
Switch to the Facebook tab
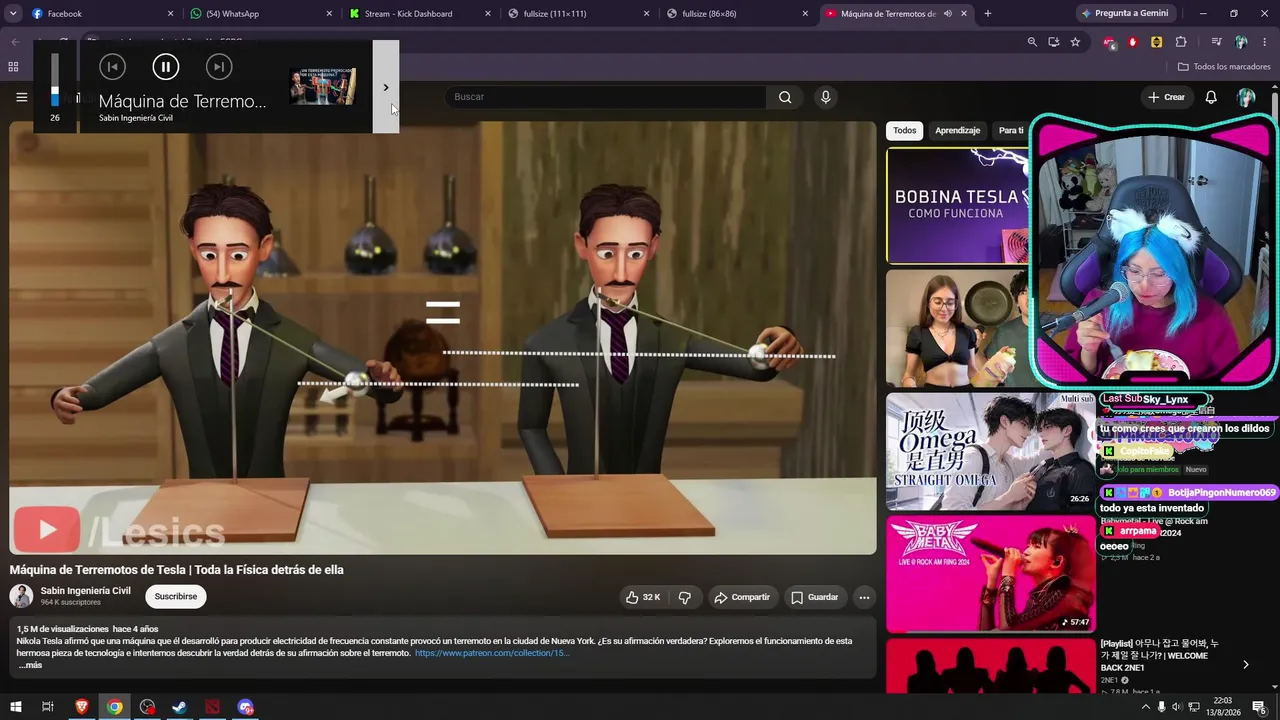click(x=100, y=14)
